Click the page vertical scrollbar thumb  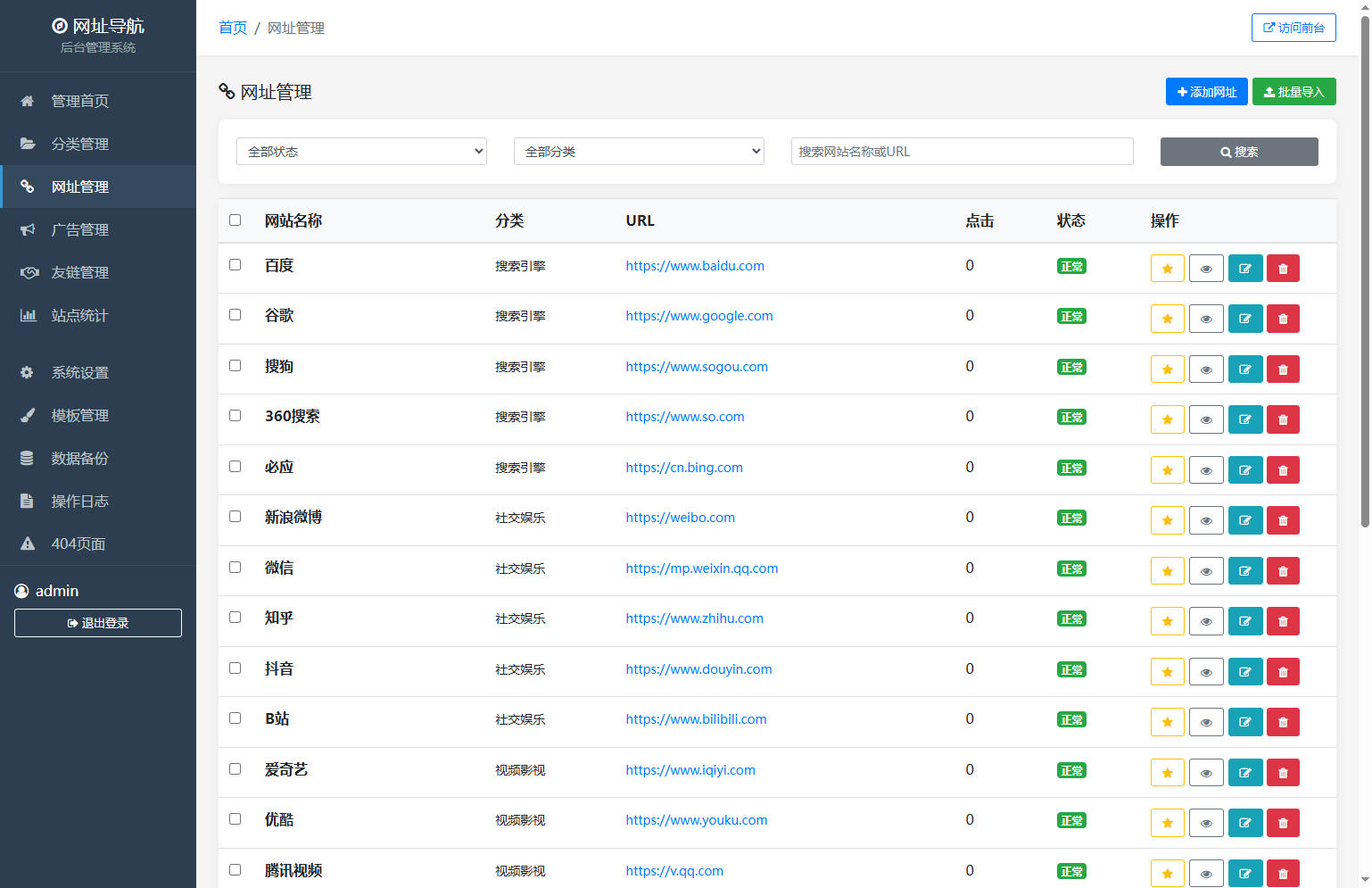(1365, 272)
